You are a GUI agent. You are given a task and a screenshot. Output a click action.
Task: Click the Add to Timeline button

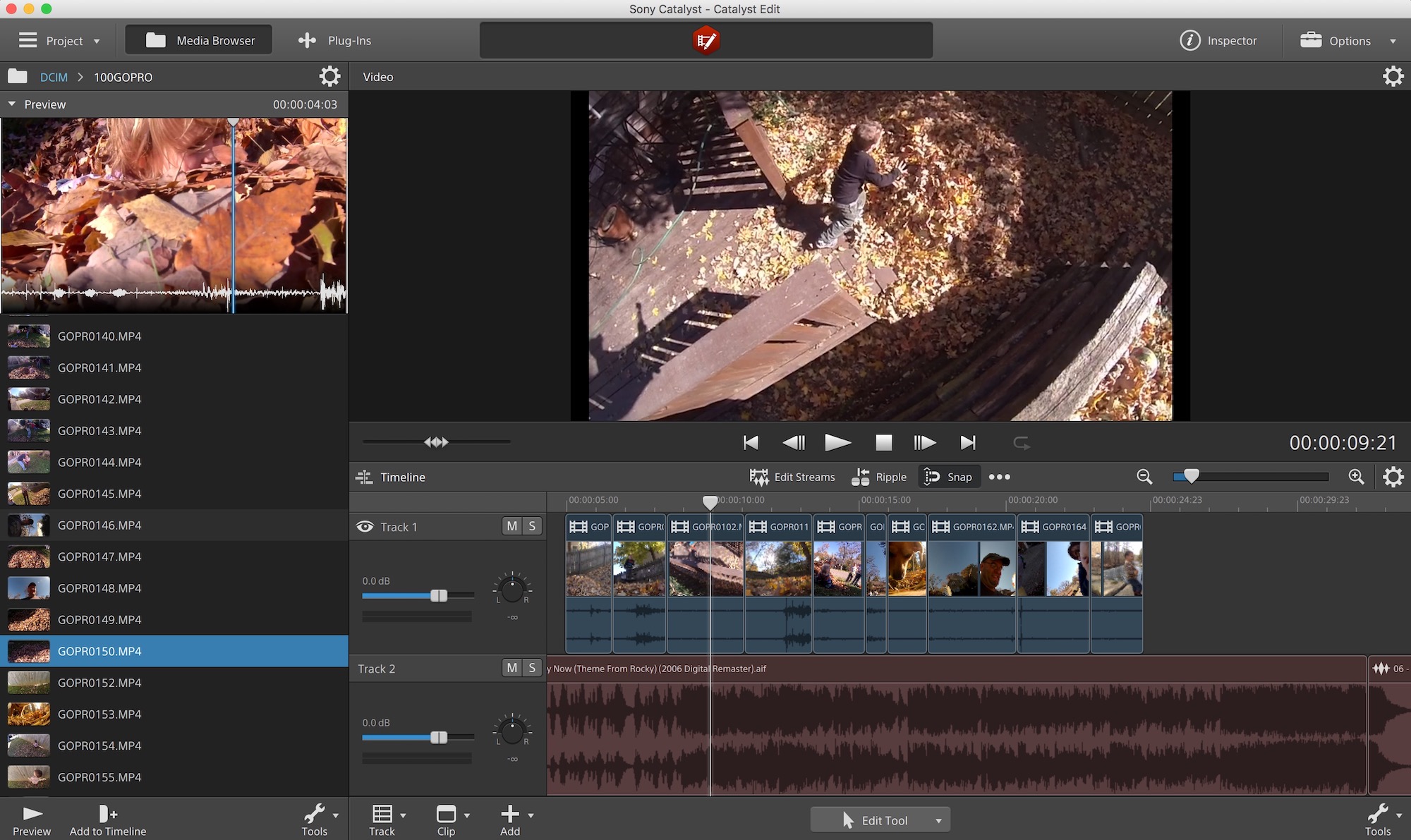[108, 818]
